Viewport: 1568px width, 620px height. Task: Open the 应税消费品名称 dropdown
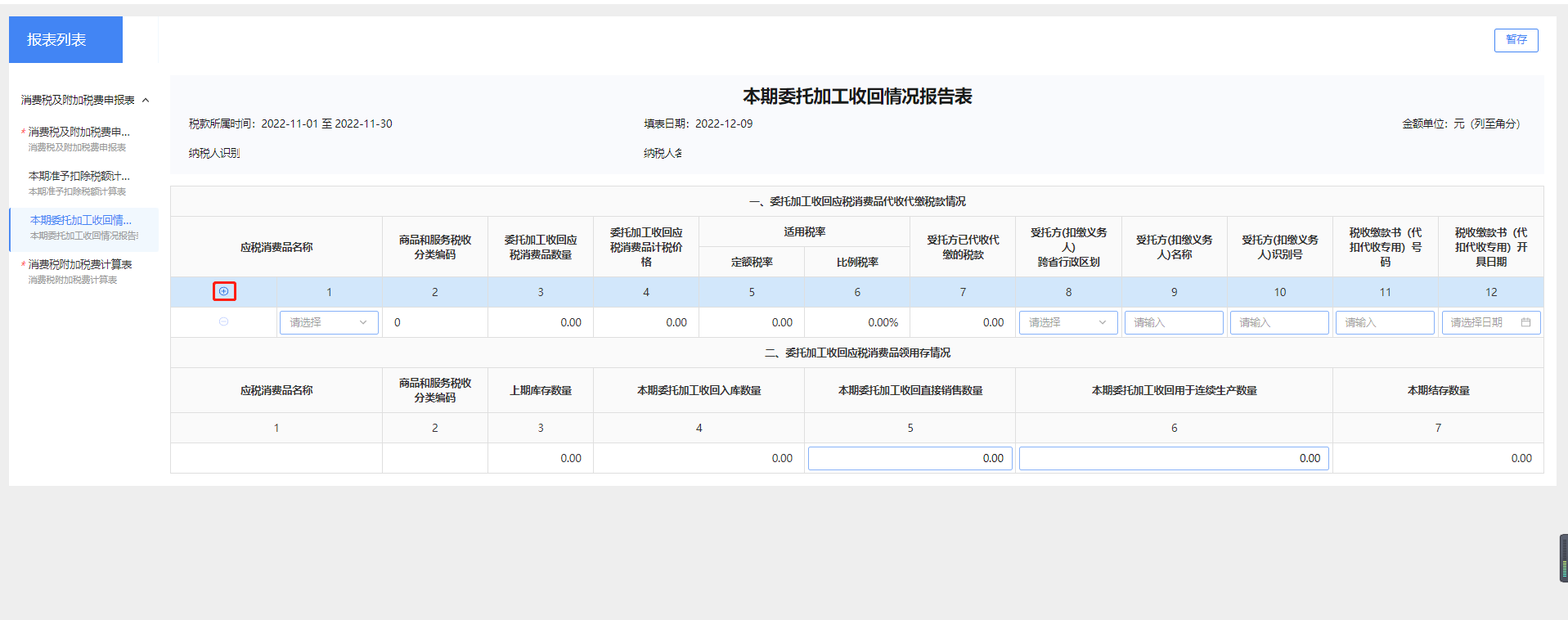click(329, 322)
